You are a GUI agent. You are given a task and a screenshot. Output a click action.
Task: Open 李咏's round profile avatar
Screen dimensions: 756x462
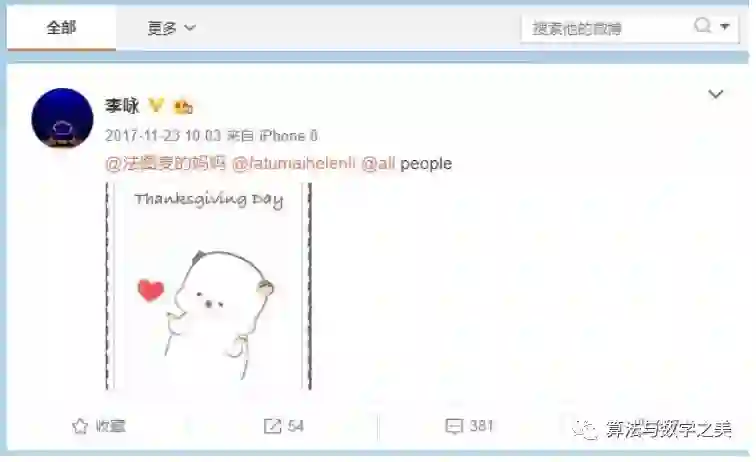(62, 118)
